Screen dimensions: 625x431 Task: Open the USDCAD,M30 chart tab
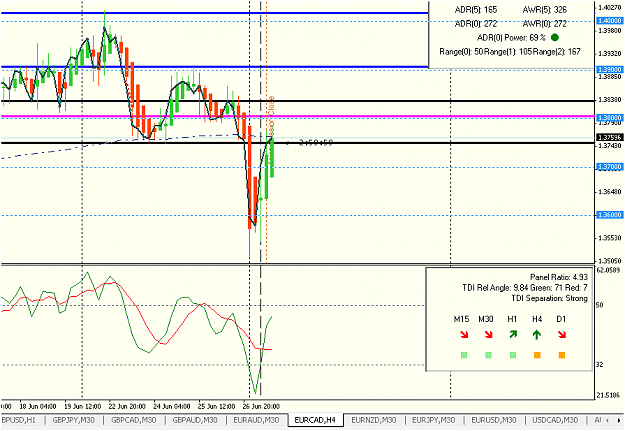(x=555, y=420)
